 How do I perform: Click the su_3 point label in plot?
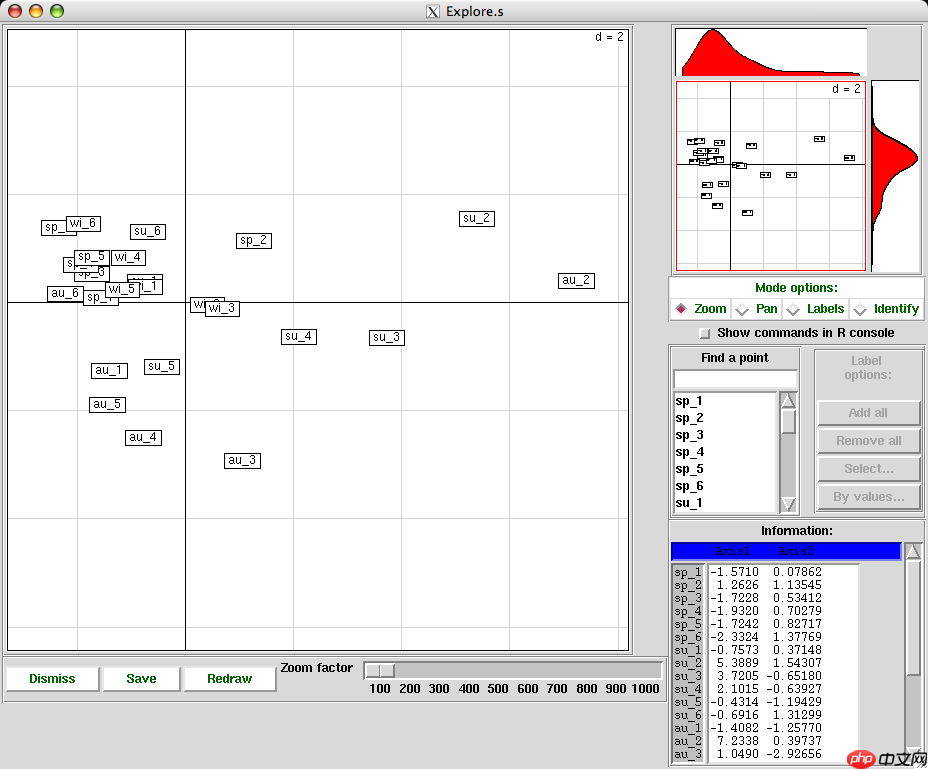click(x=386, y=337)
